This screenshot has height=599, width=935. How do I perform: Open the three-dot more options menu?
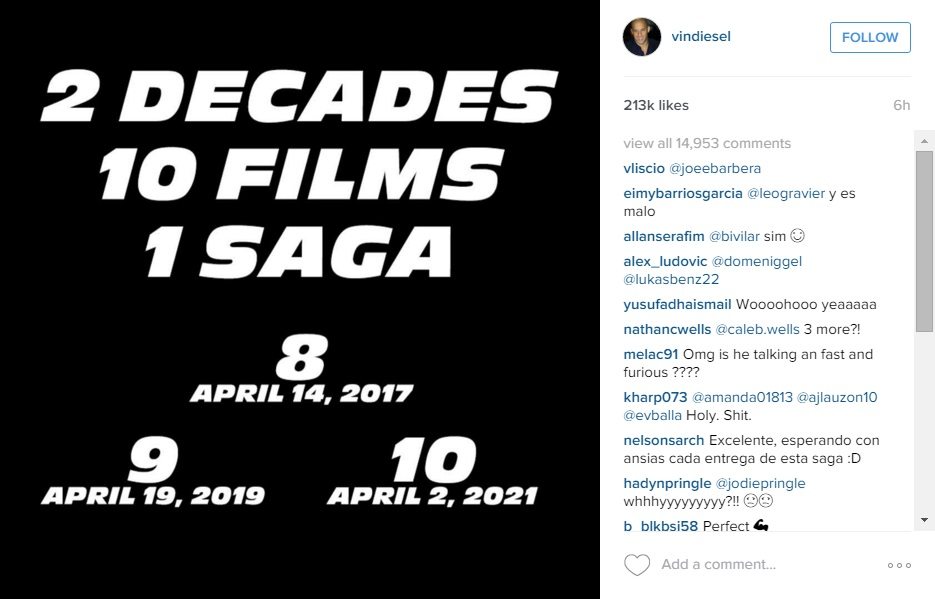pyautogui.click(x=899, y=565)
